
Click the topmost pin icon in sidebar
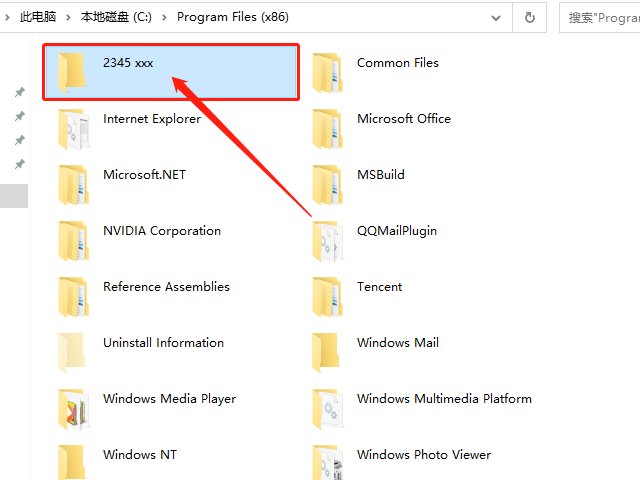pyautogui.click(x=19, y=92)
